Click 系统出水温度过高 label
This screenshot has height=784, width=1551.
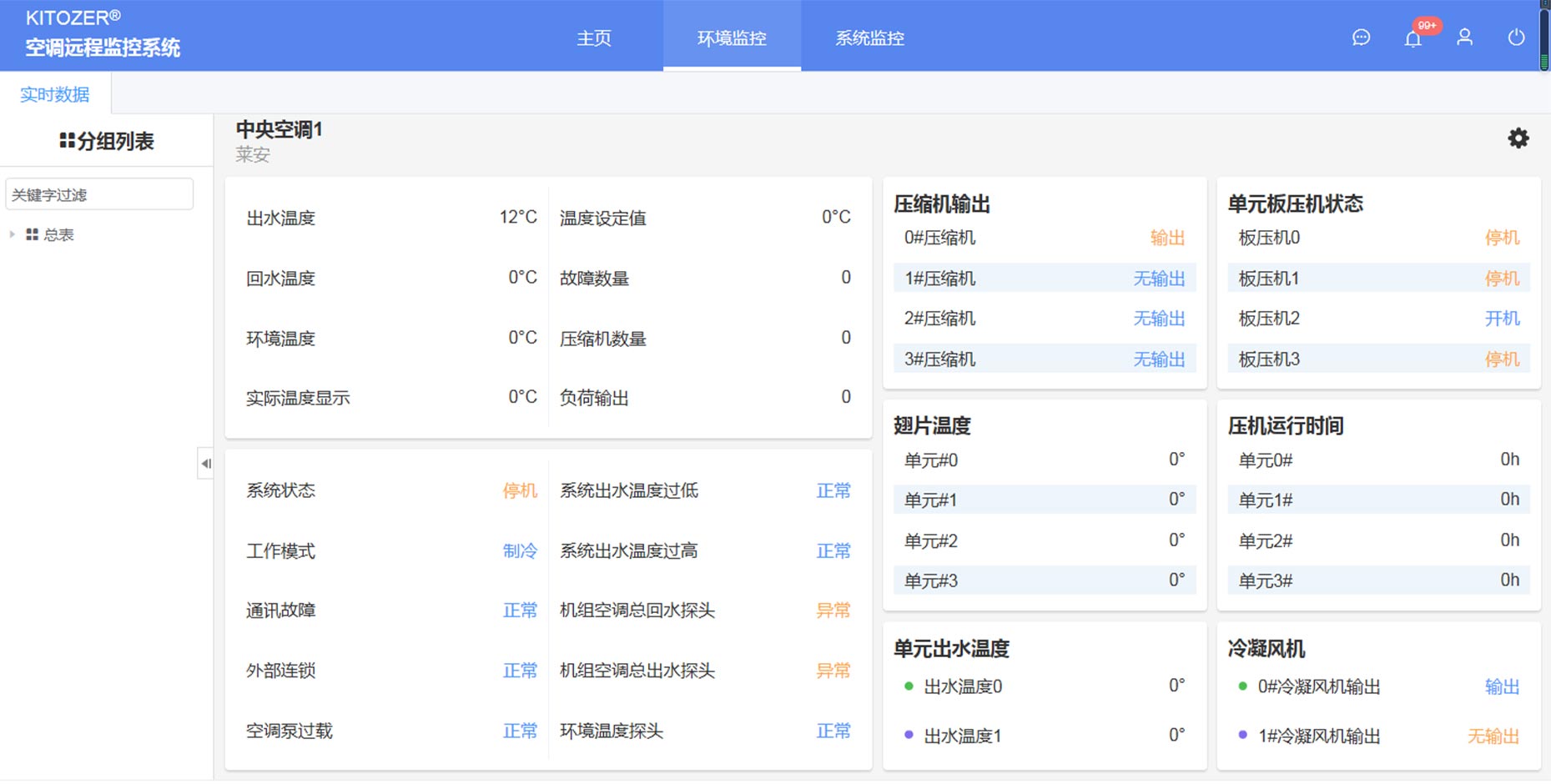pos(628,551)
